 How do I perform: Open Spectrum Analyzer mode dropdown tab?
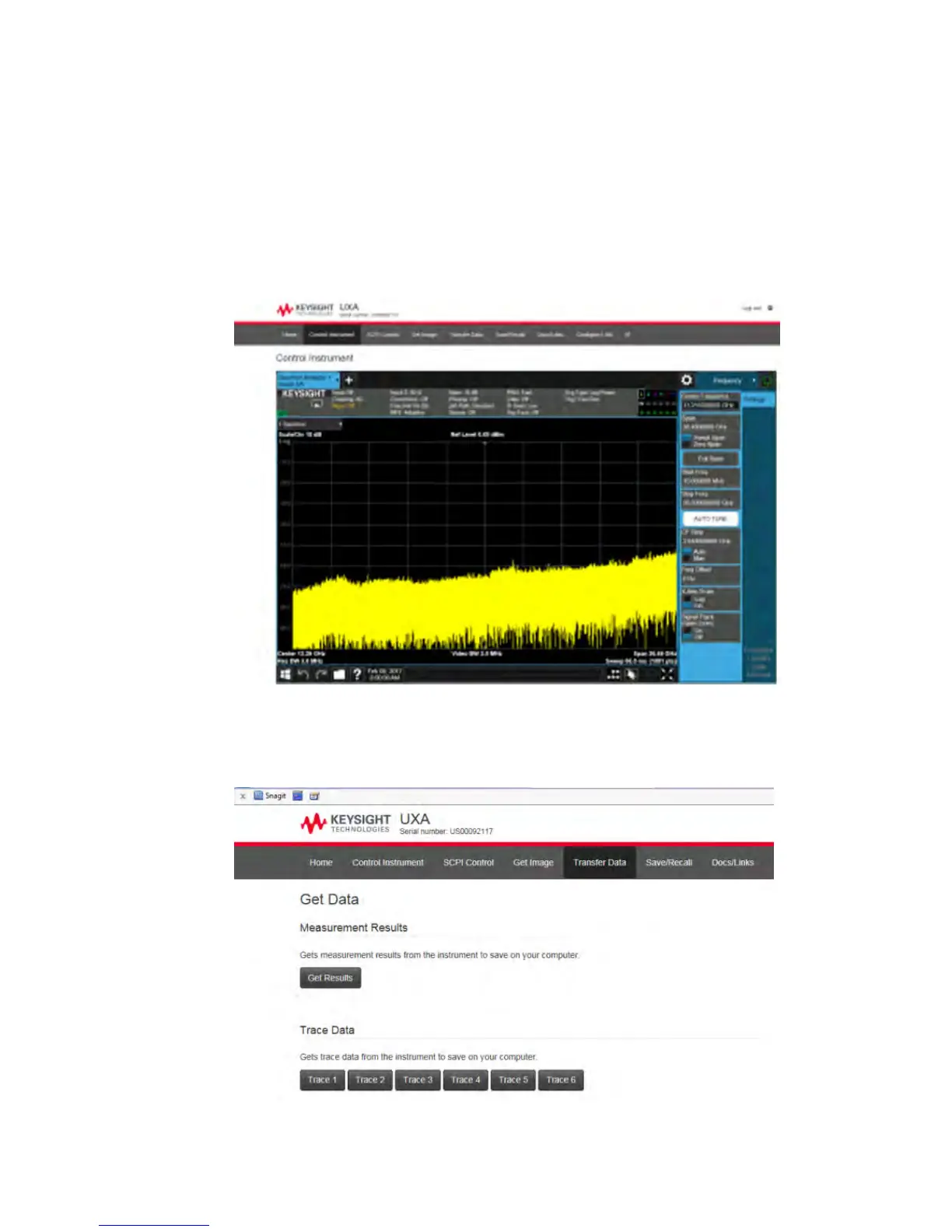pyautogui.click(x=308, y=380)
